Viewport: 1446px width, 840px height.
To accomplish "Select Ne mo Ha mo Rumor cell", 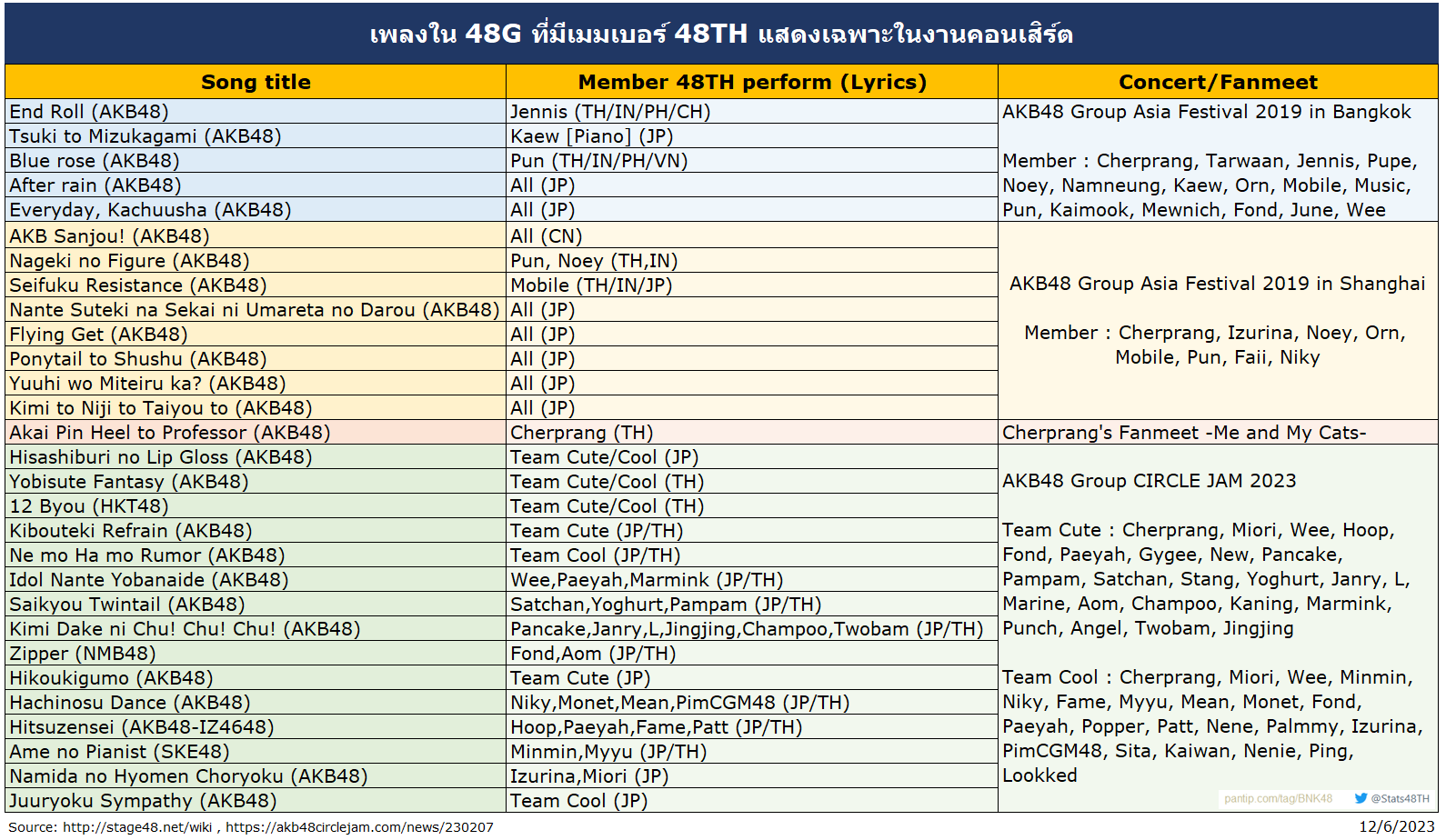I will pos(256,555).
